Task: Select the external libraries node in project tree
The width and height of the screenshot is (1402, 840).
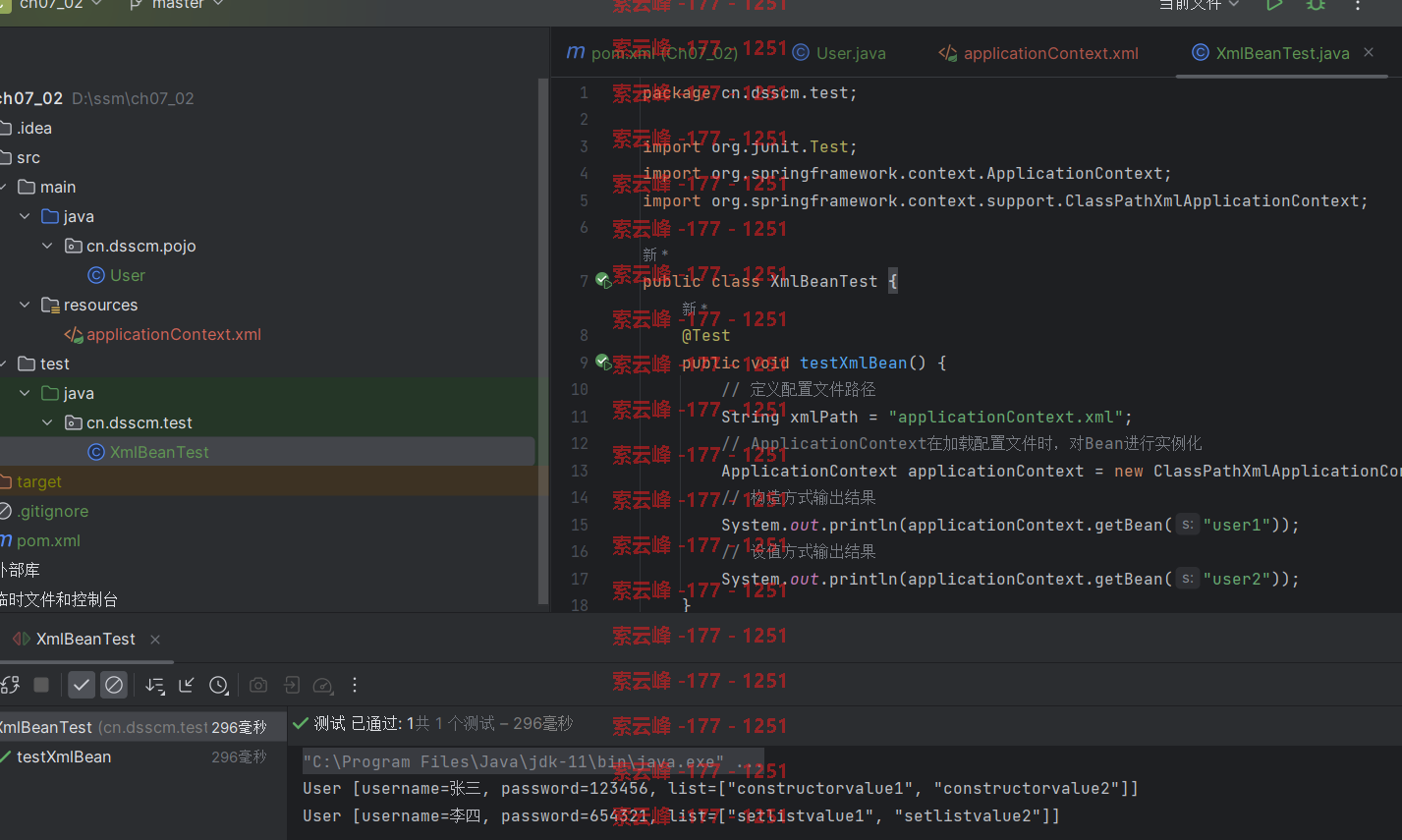Action: [x=20, y=570]
